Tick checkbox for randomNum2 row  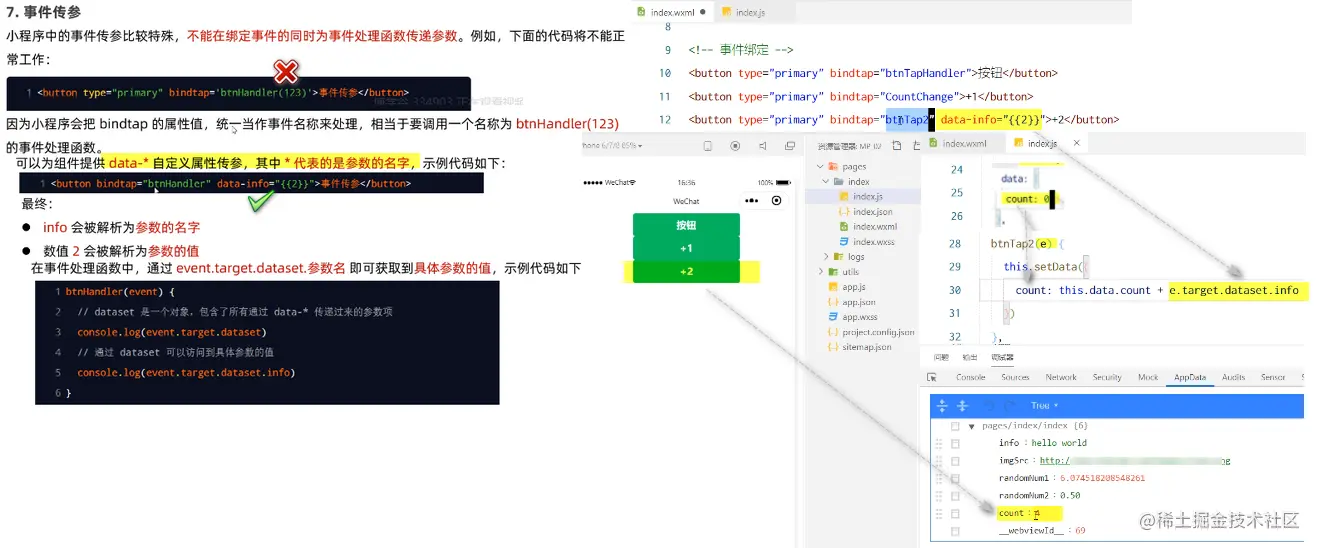point(955,496)
